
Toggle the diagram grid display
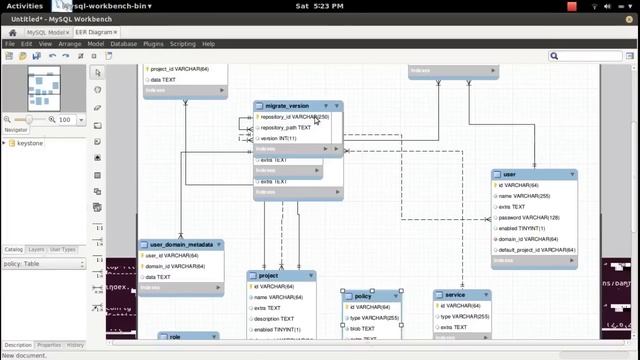tap(81, 56)
